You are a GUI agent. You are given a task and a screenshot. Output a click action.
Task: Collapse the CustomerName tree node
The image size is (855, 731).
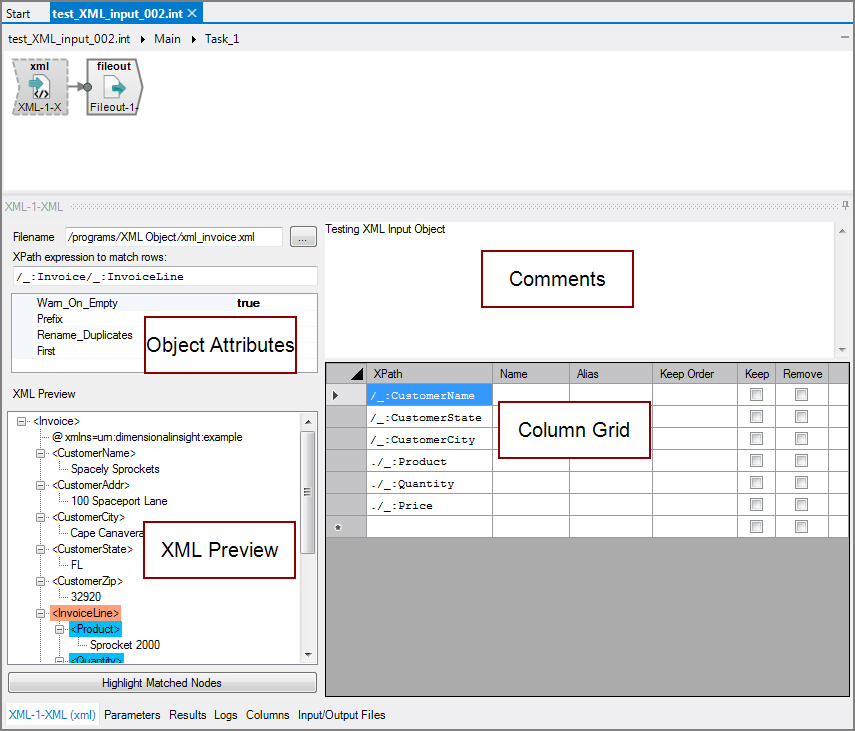(42, 454)
